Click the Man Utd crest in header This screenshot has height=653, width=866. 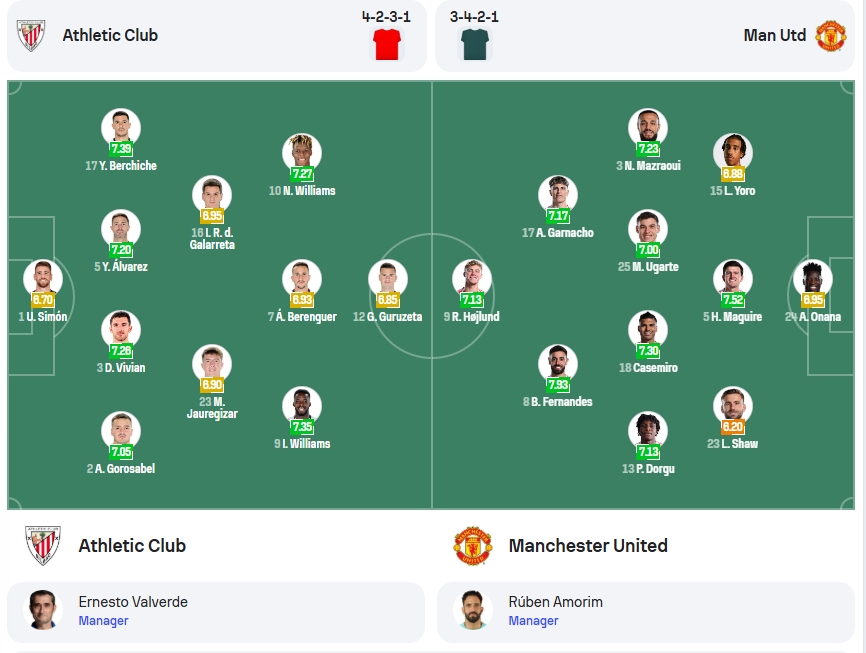(x=831, y=35)
